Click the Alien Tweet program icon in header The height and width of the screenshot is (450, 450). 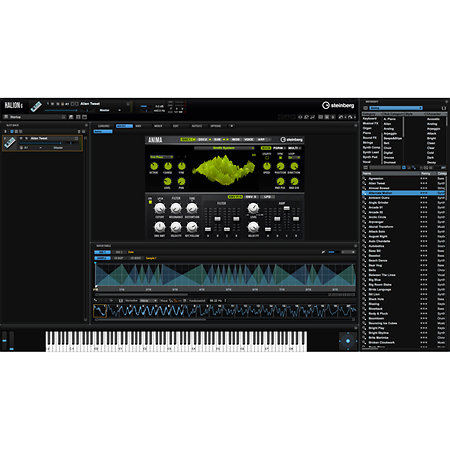pyautogui.click(x=36, y=106)
